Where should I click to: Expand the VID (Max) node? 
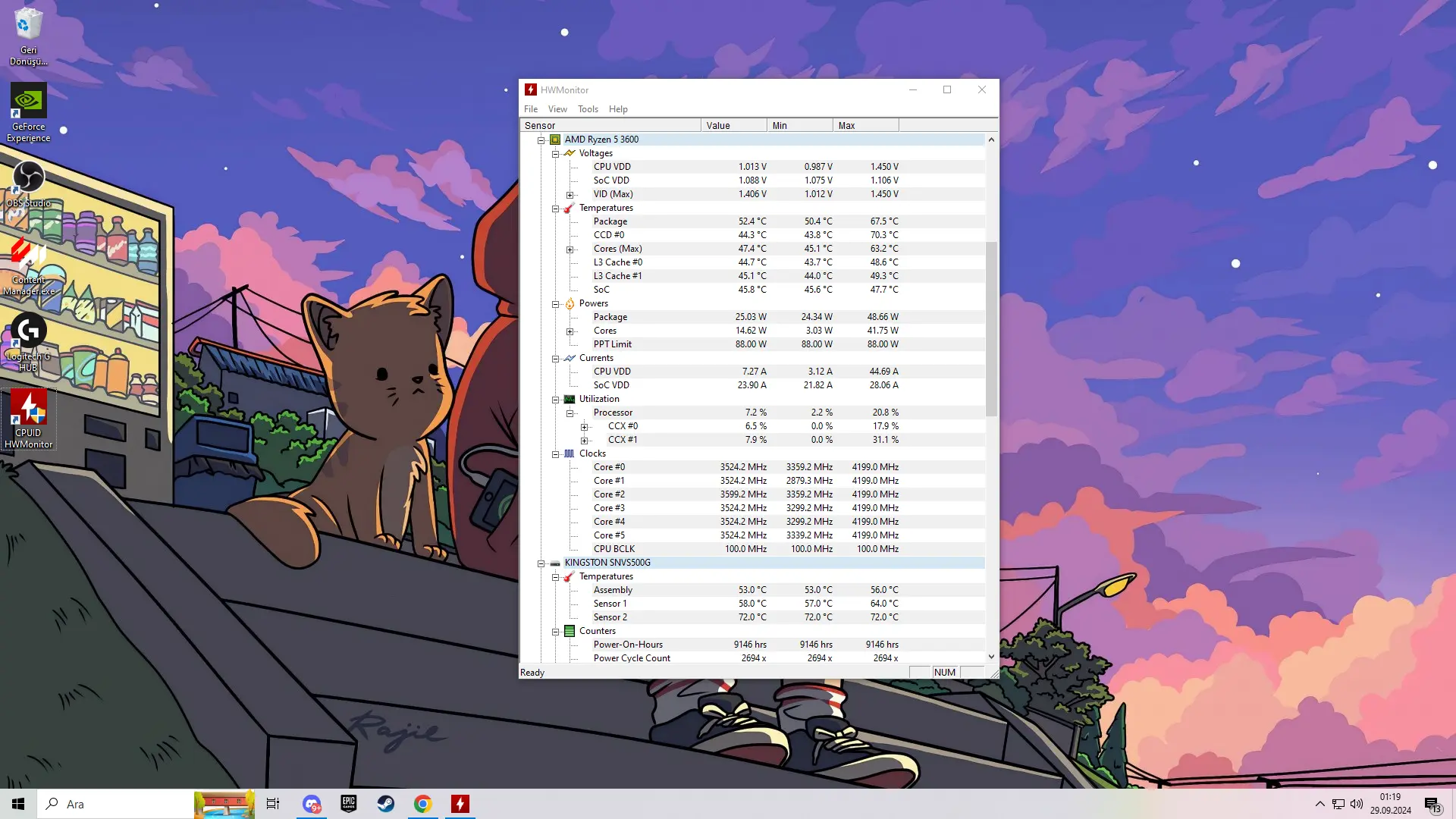pos(570,195)
